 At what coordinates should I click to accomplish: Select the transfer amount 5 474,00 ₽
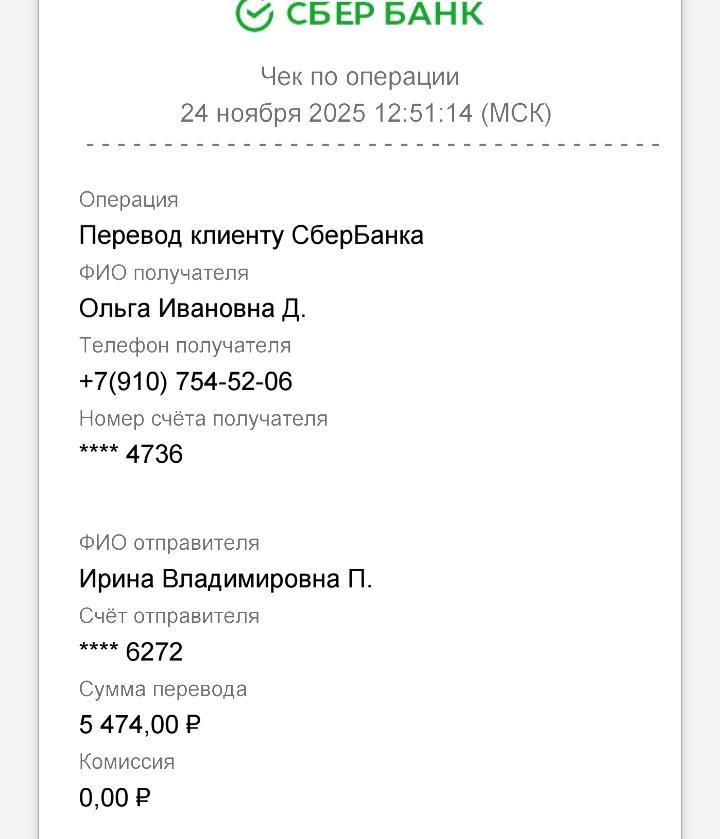(140, 725)
